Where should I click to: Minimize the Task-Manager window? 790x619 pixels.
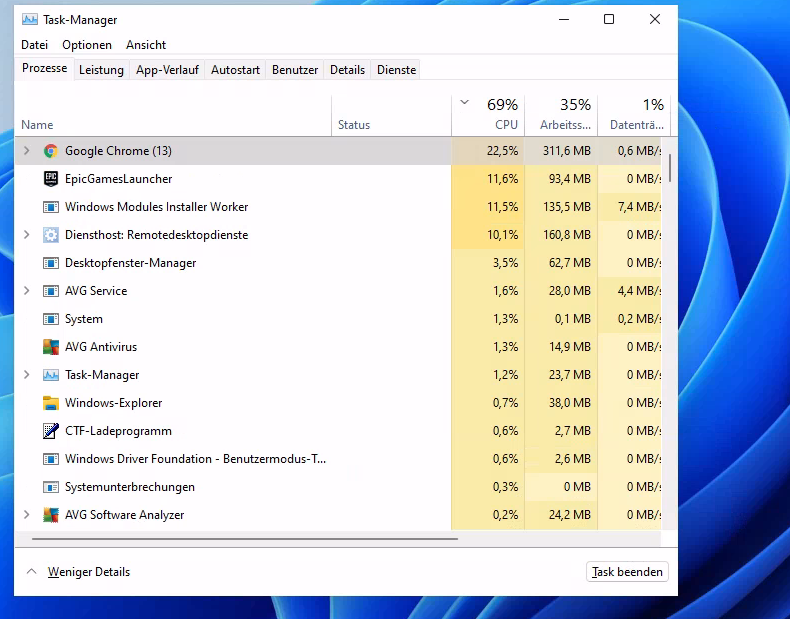[564, 19]
